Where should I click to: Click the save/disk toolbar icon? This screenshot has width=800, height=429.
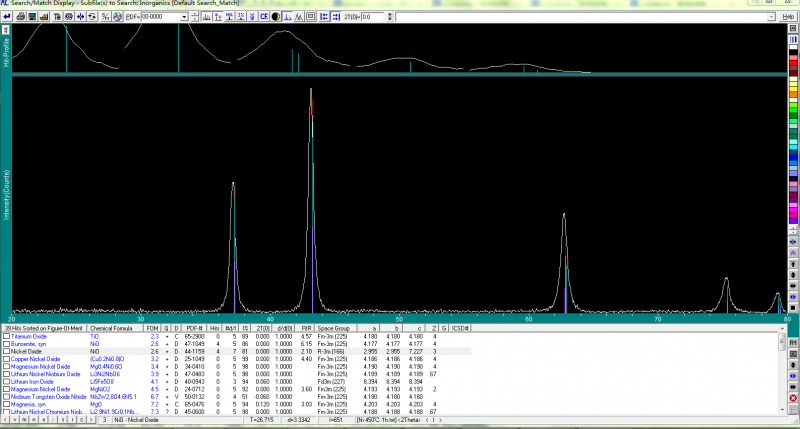(x=32, y=17)
